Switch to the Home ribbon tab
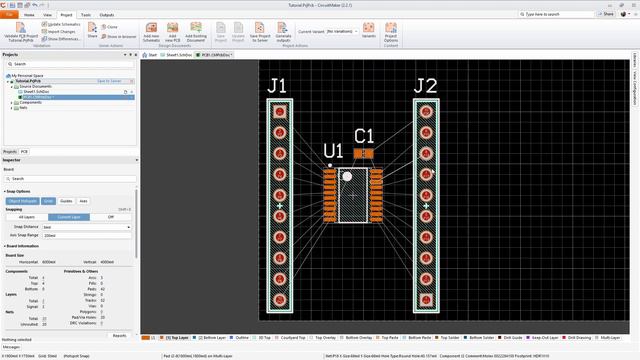Image resolution: width=640 pixels, height=360 pixels. point(29,15)
